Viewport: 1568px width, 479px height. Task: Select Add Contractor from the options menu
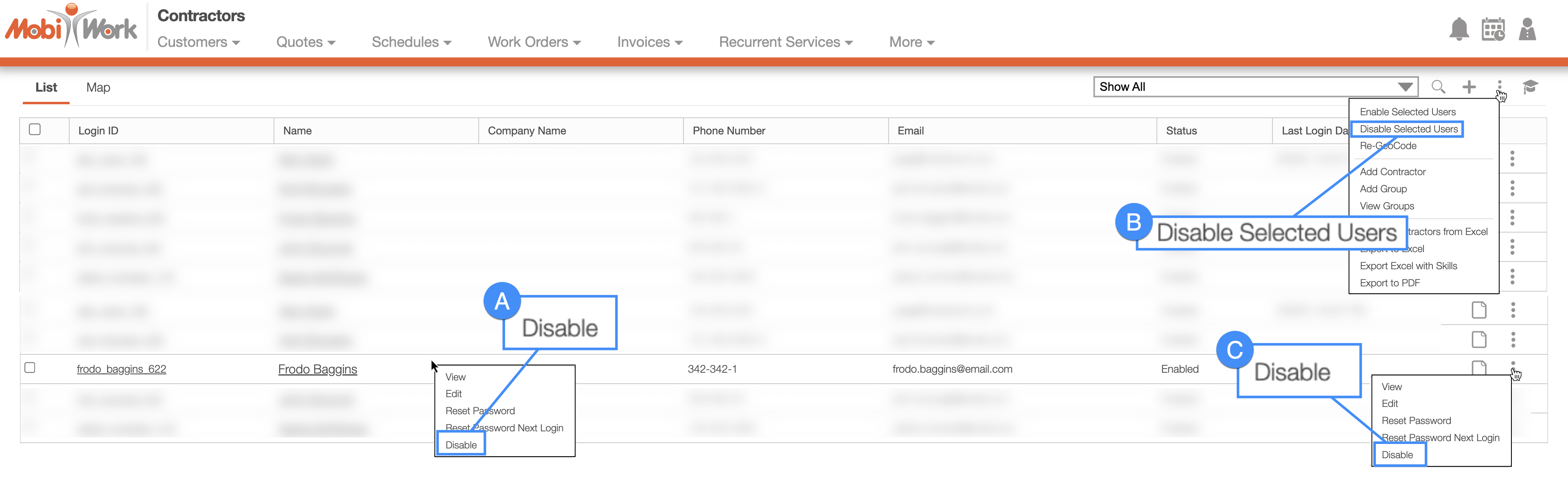point(1393,172)
